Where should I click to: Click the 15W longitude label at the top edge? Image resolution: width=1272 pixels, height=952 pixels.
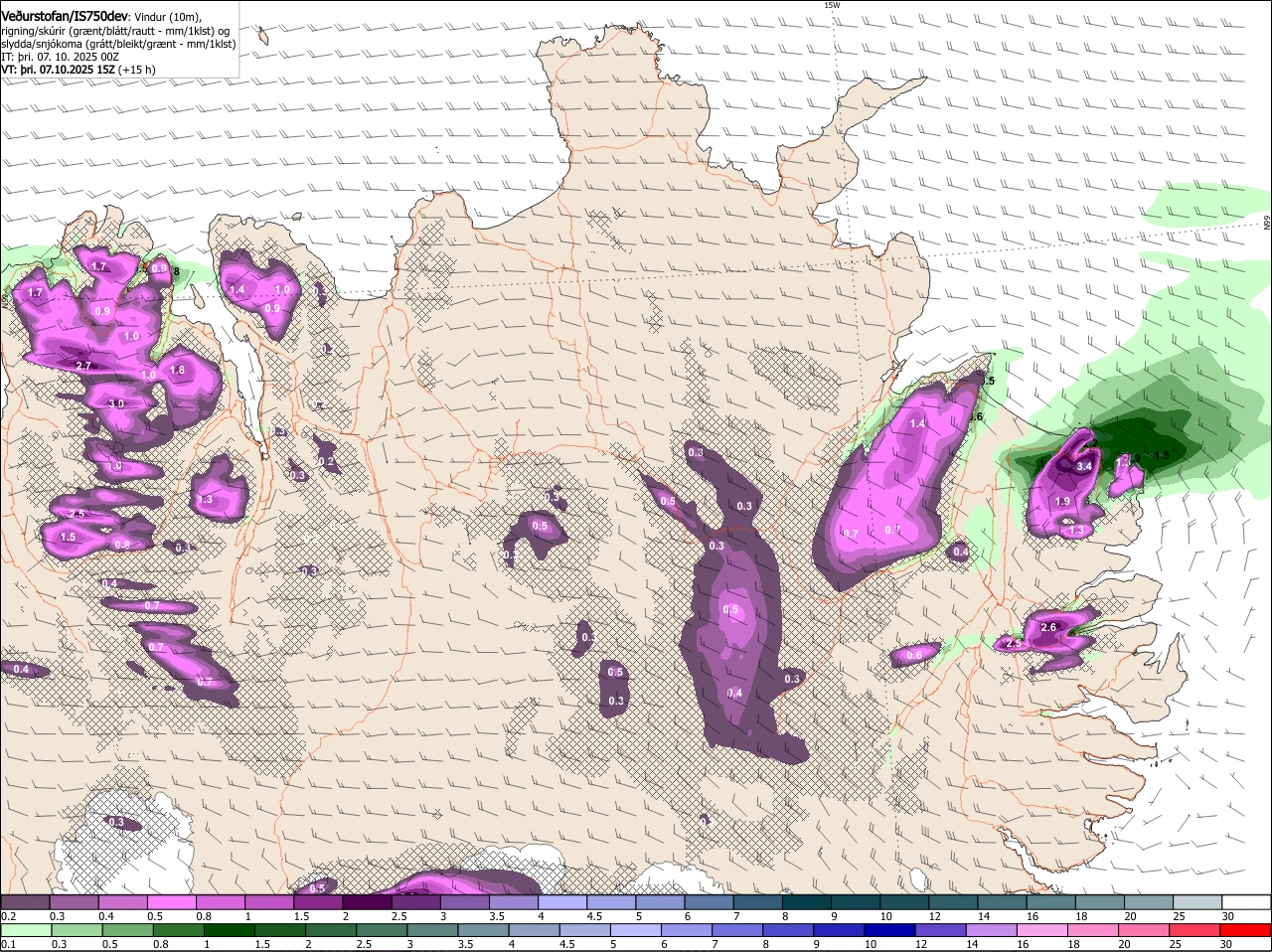[833, 5]
